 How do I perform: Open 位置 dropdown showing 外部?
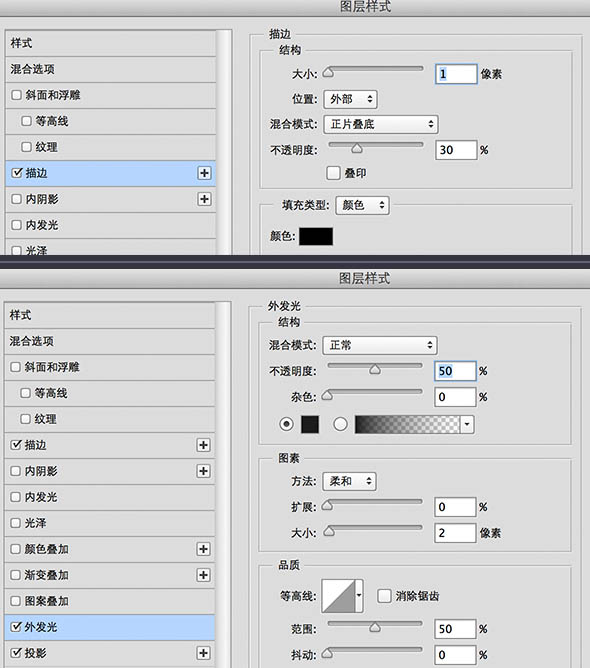[x=350, y=99]
